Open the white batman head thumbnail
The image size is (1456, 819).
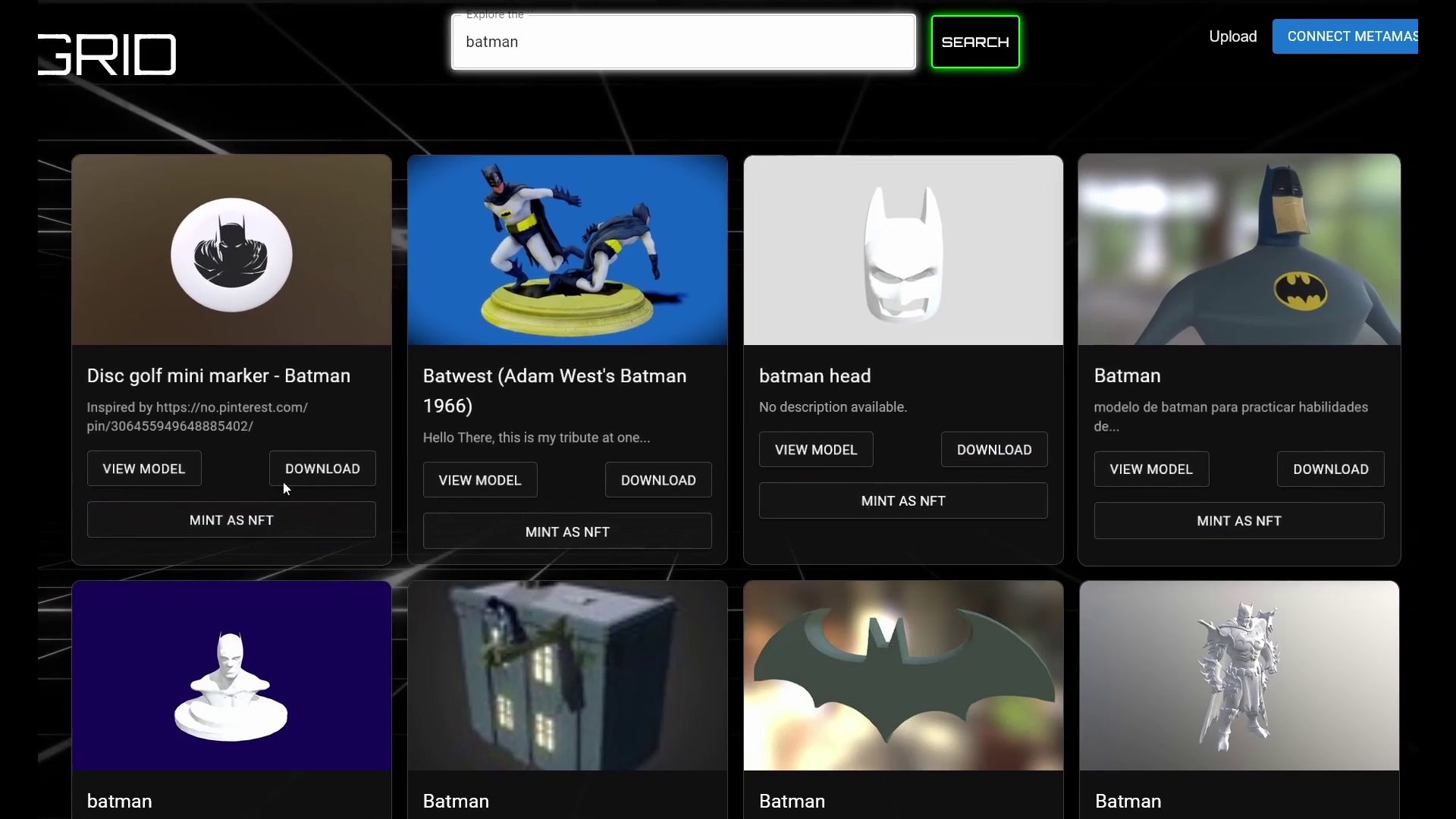pos(903,250)
